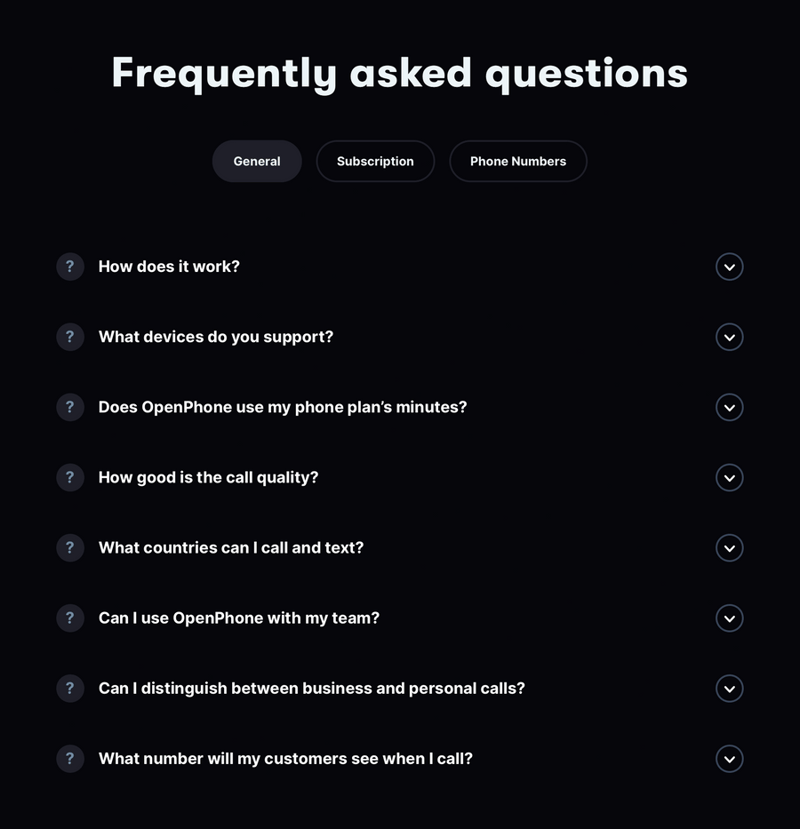Click the question mark icon next to the countries question

[x=69, y=548]
